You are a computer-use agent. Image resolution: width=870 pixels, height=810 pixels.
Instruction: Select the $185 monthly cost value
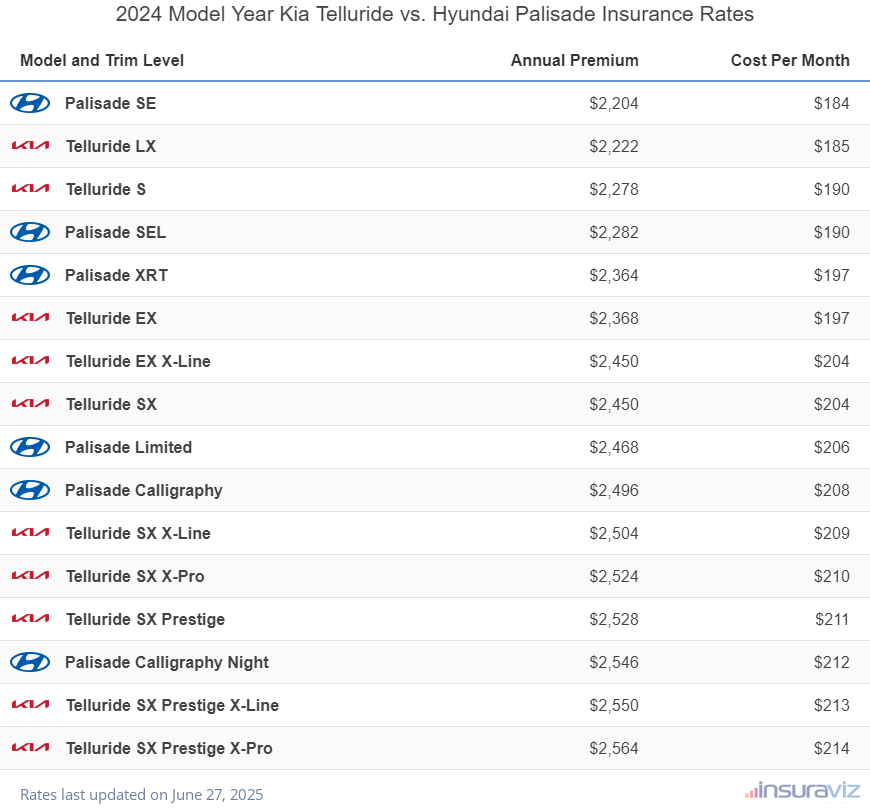point(832,146)
